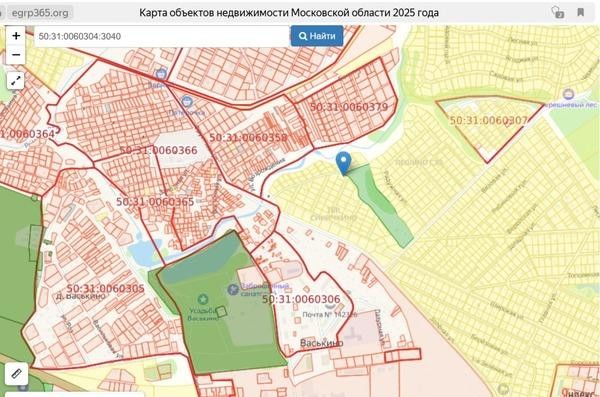Click the sanatorium marker icon

pos(233,289)
